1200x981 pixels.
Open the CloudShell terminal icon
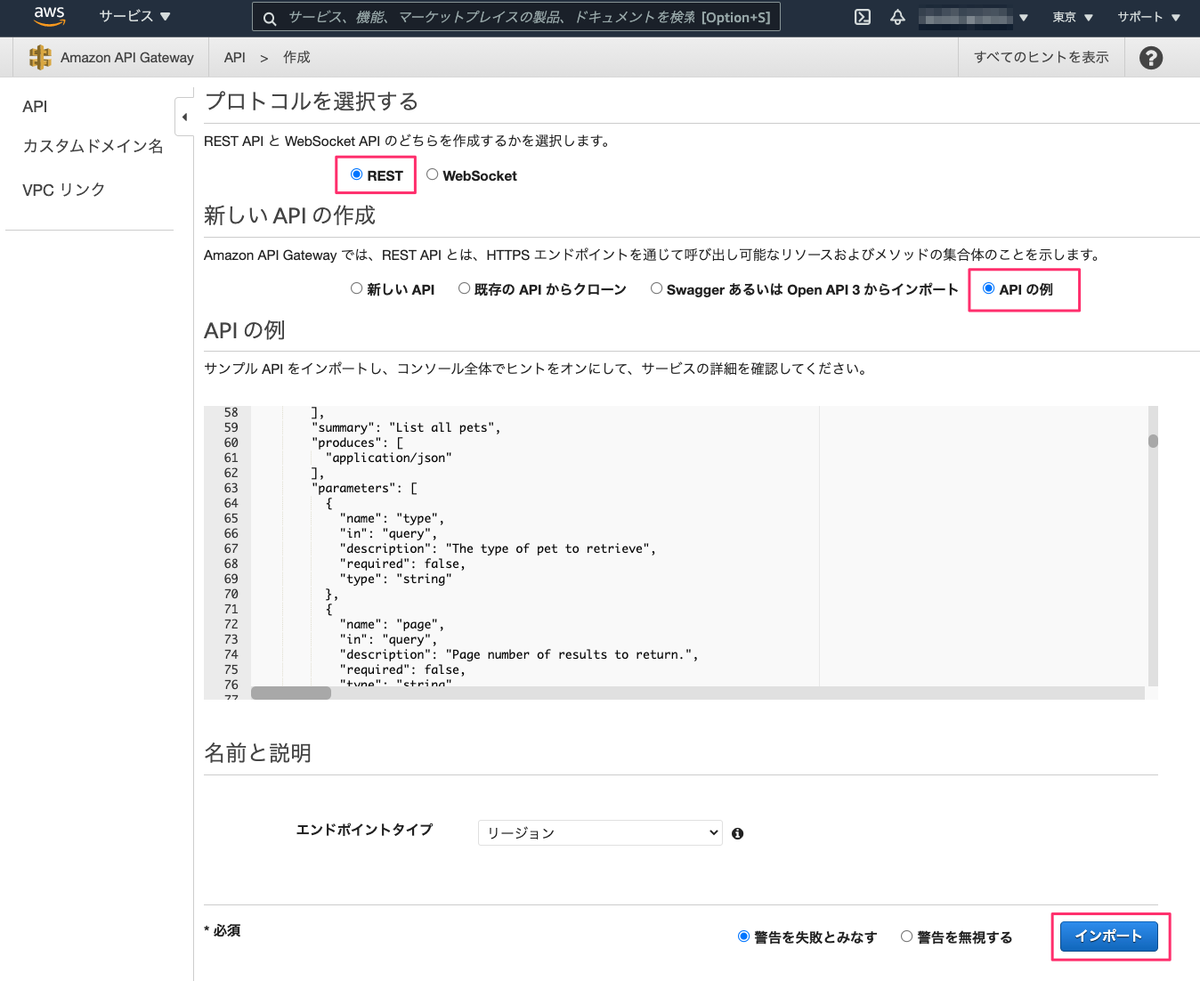pyautogui.click(x=862, y=18)
